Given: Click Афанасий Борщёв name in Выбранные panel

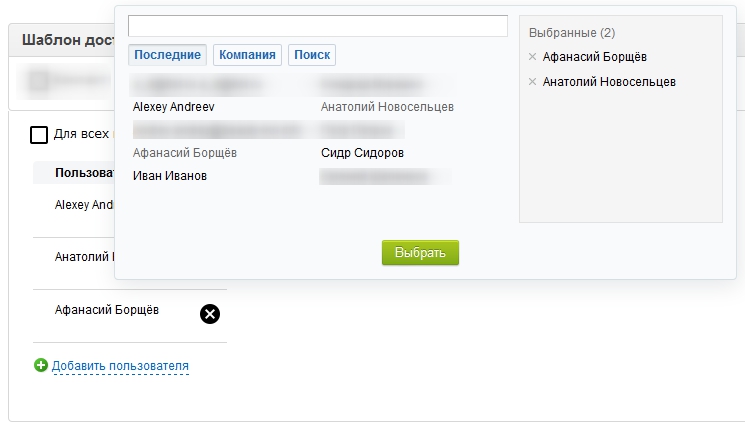Looking at the screenshot, I should pos(594,57).
